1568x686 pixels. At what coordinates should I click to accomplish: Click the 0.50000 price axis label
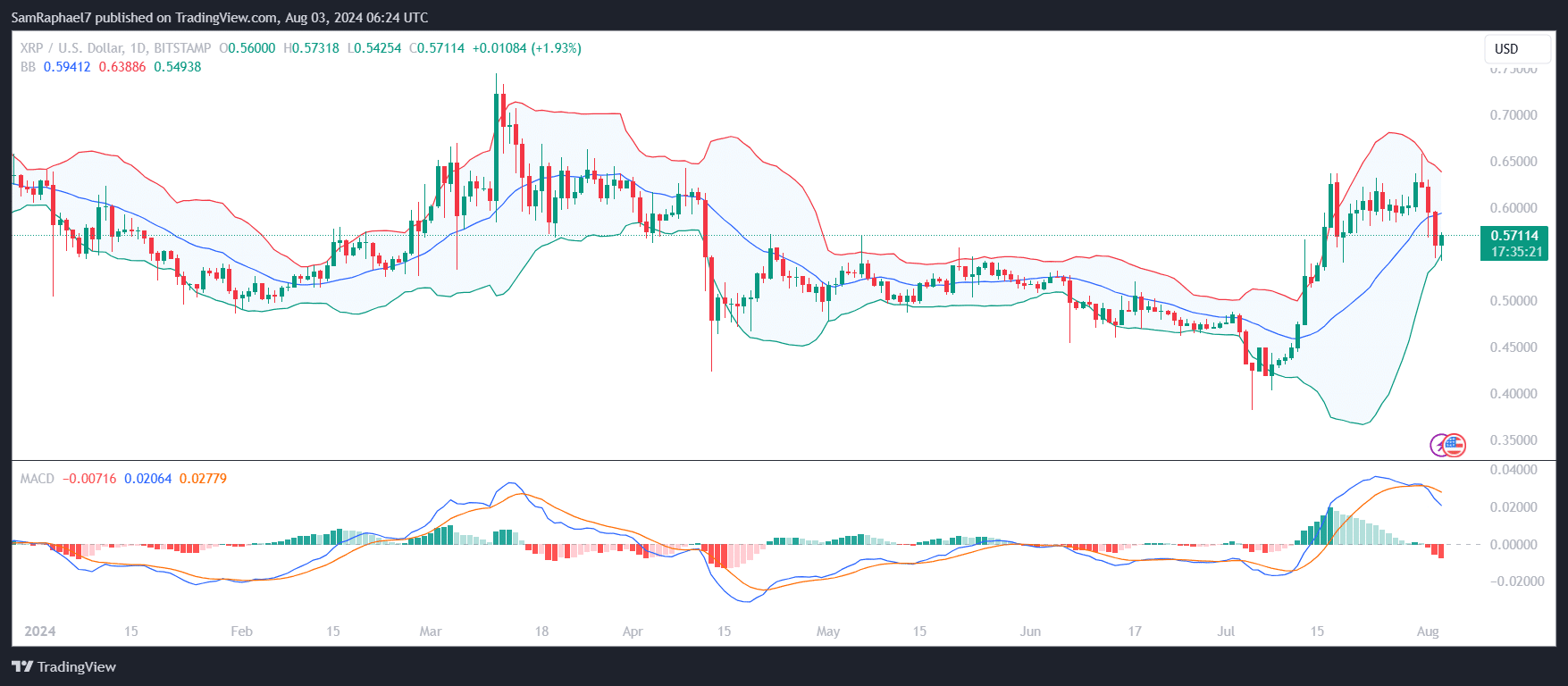click(1513, 301)
